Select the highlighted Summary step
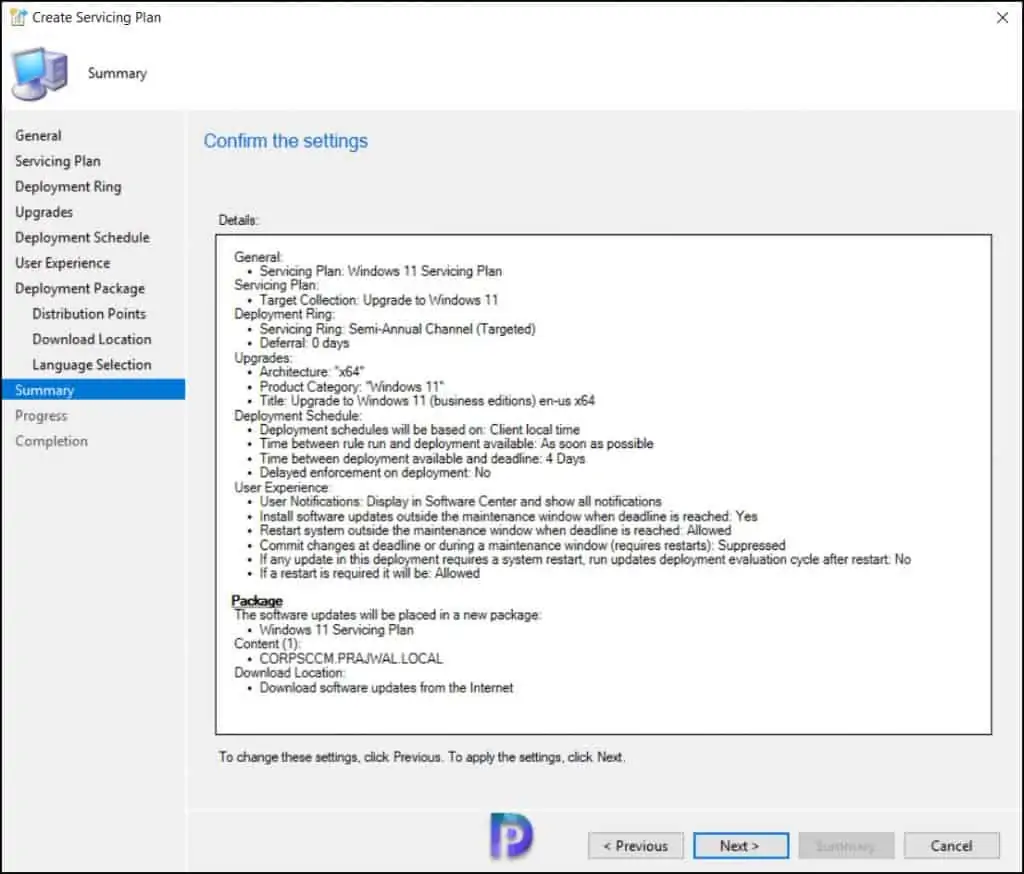Viewport: 1024px width, 874px height. coord(93,390)
